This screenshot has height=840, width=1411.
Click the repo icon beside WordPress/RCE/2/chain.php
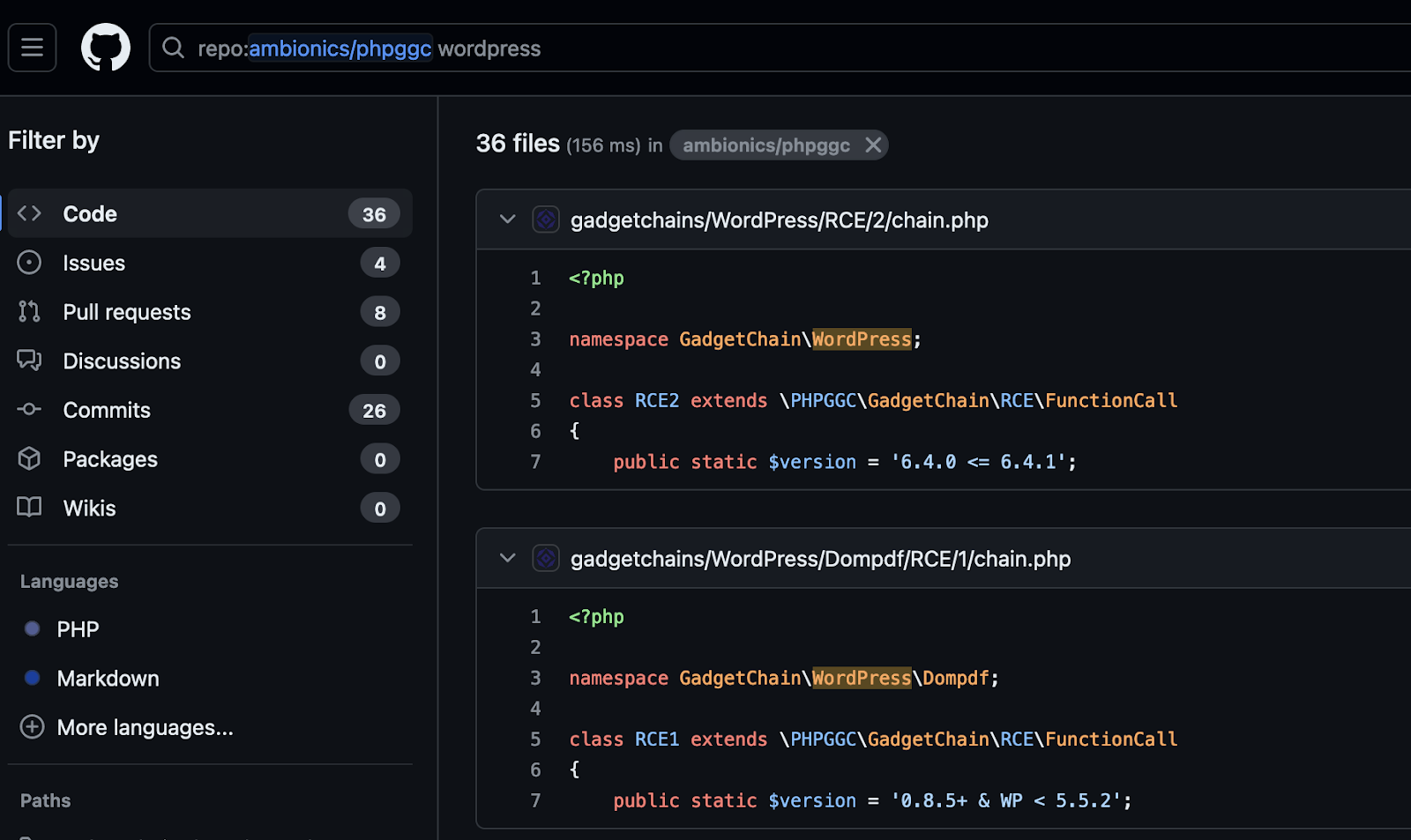click(546, 219)
